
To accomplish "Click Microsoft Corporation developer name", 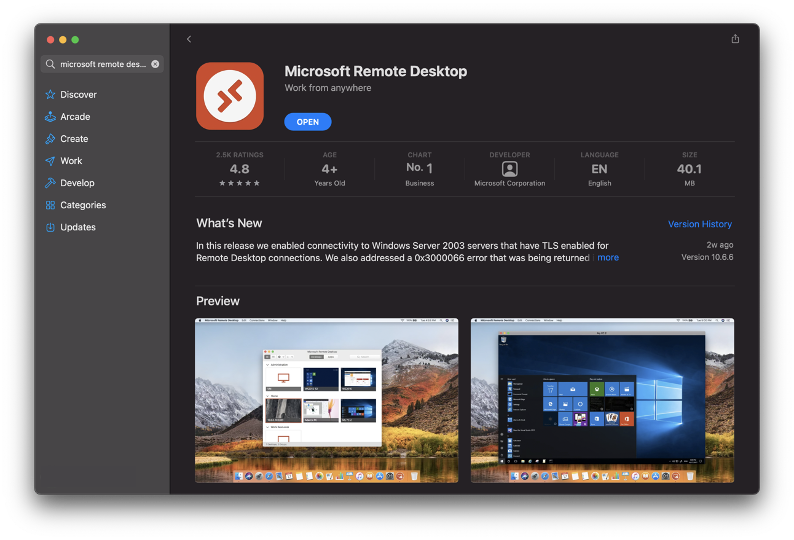I will 509,183.
